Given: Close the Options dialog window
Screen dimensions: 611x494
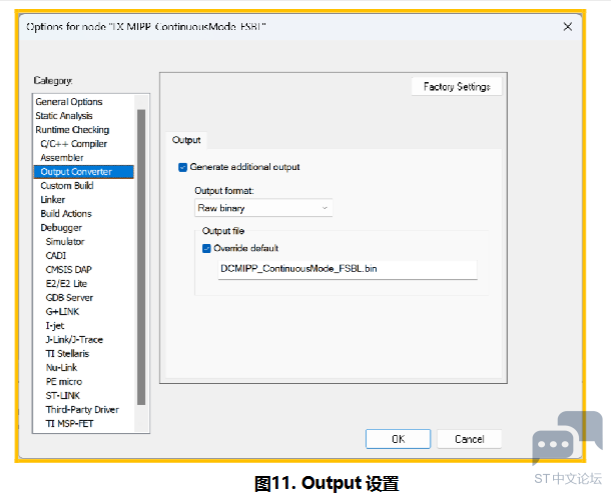Looking at the screenshot, I should [567, 27].
